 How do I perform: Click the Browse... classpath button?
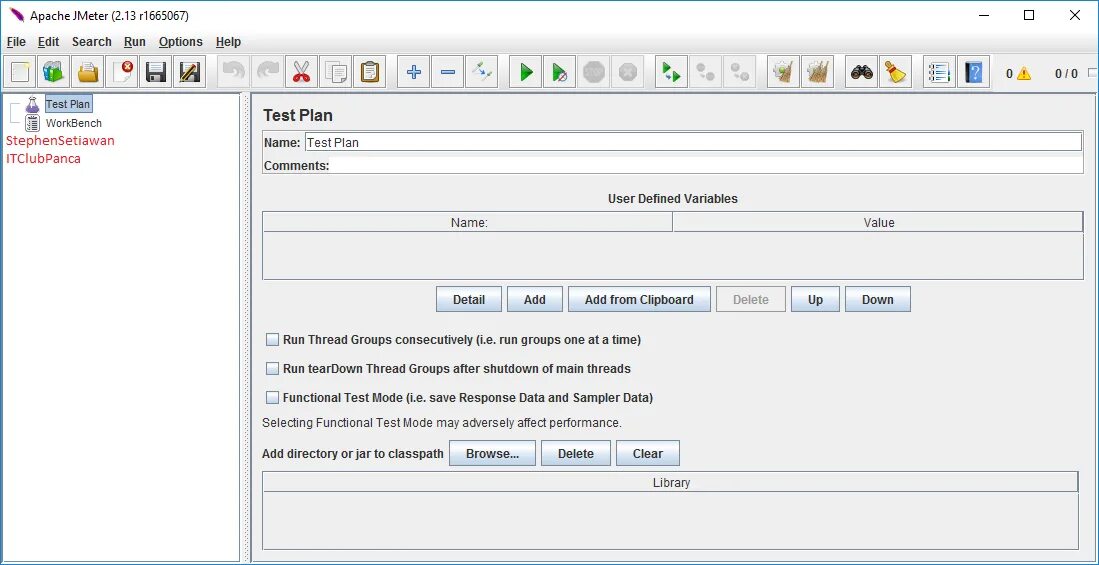tap(492, 454)
